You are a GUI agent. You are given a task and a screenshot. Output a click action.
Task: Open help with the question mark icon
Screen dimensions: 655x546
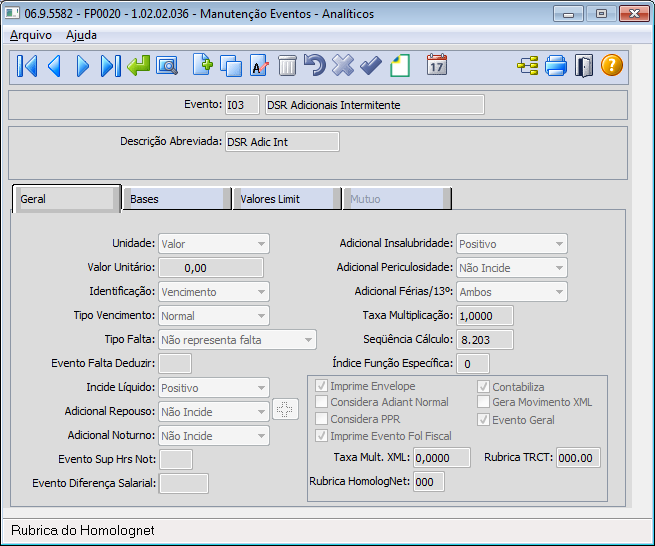pyautogui.click(x=612, y=67)
